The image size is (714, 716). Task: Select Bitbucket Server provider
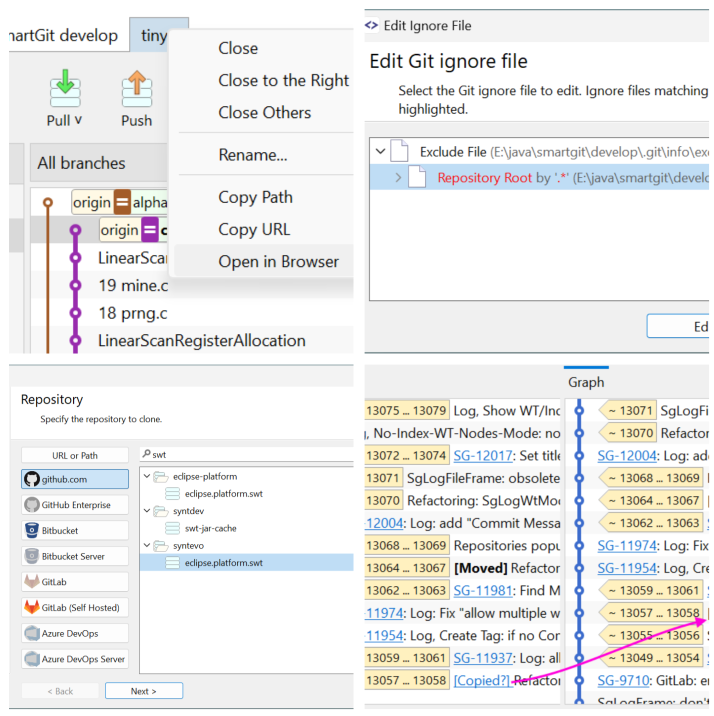pos(75,556)
